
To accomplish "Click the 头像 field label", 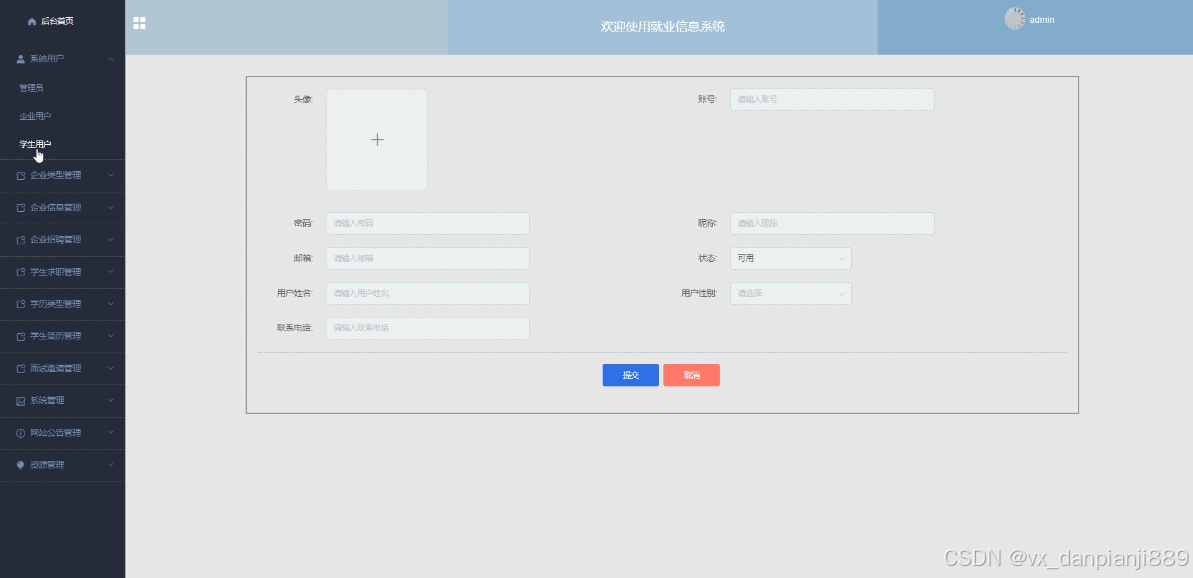I will (303, 100).
